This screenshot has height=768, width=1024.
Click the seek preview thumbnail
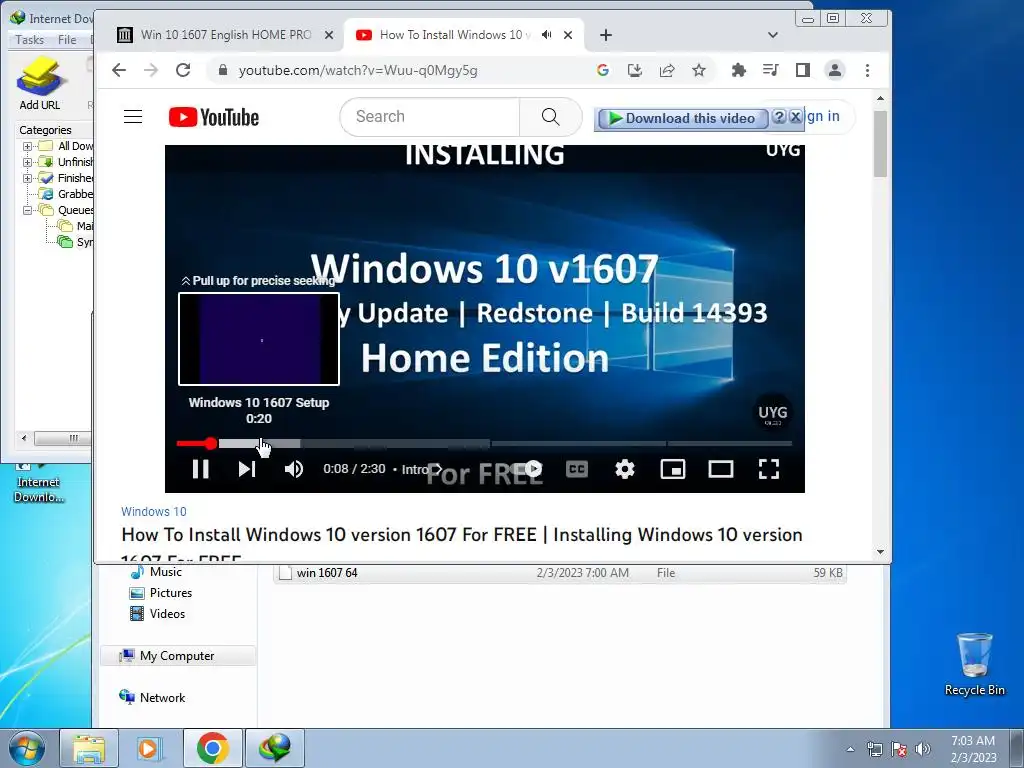coord(259,339)
